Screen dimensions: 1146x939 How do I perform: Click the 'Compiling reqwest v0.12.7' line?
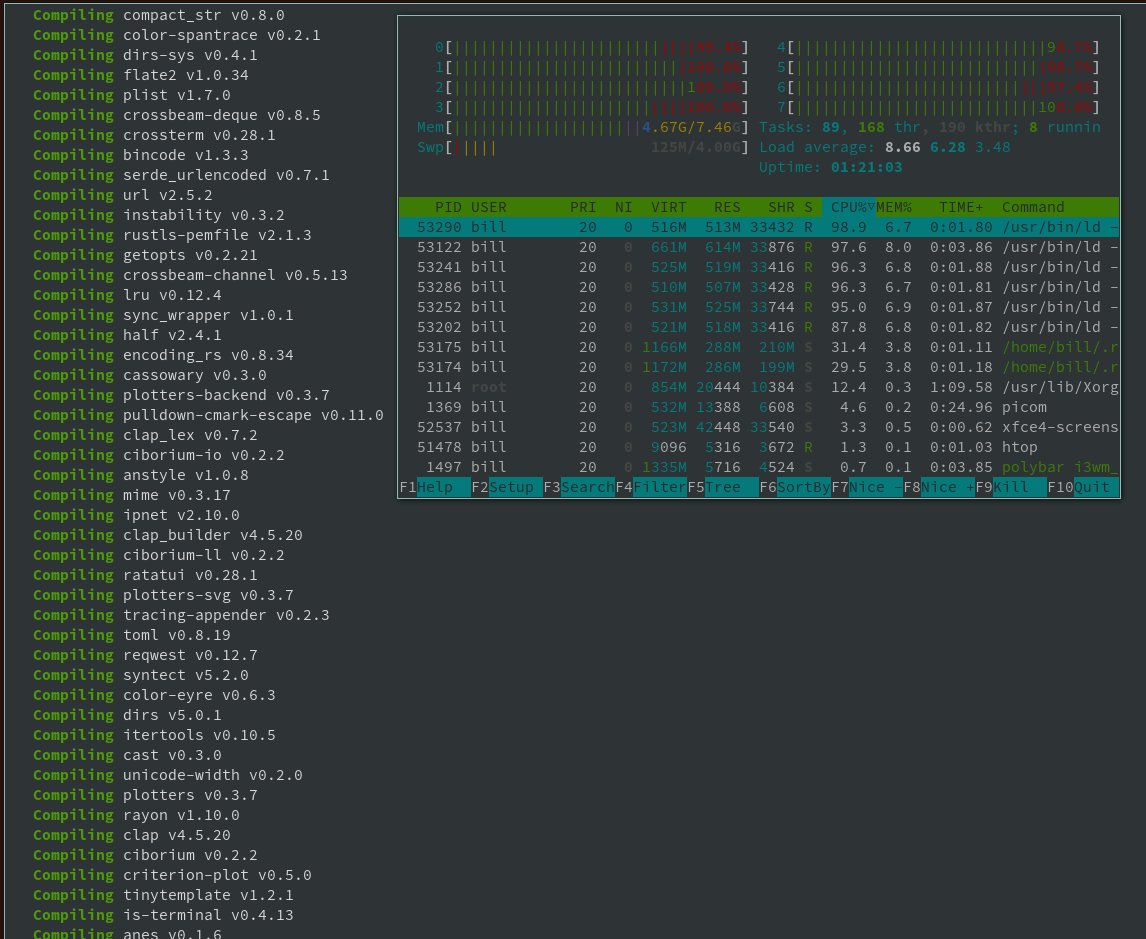tap(145, 655)
